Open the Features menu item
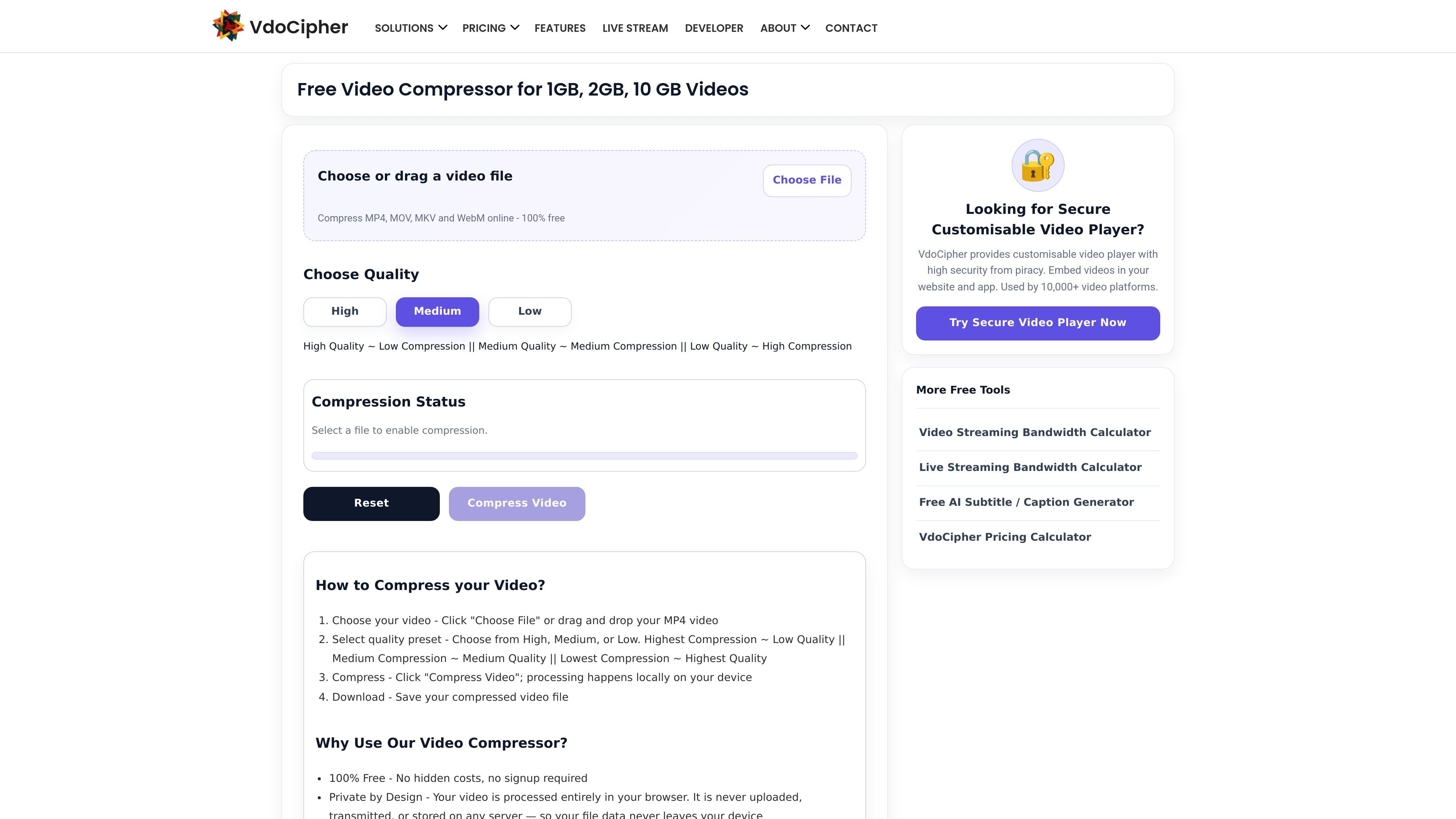The width and height of the screenshot is (1456, 819). point(560,28)
